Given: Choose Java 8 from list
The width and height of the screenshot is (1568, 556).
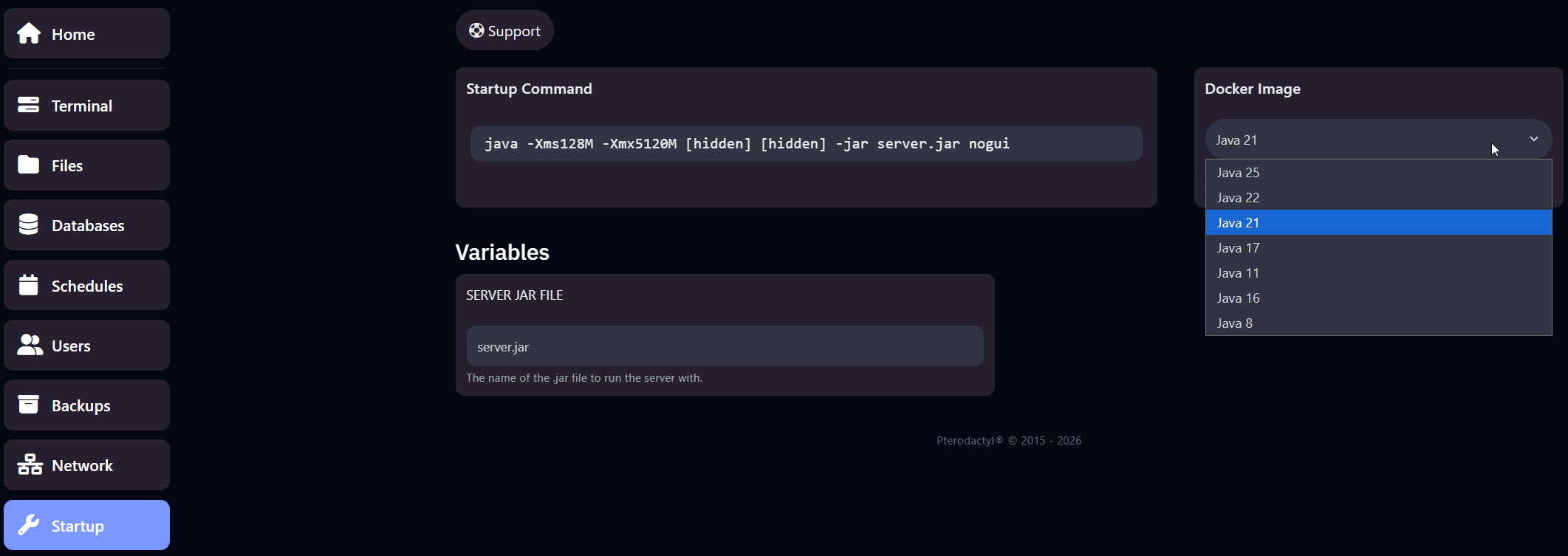Looking at the screenshot, I should (x=1378, y=323).
